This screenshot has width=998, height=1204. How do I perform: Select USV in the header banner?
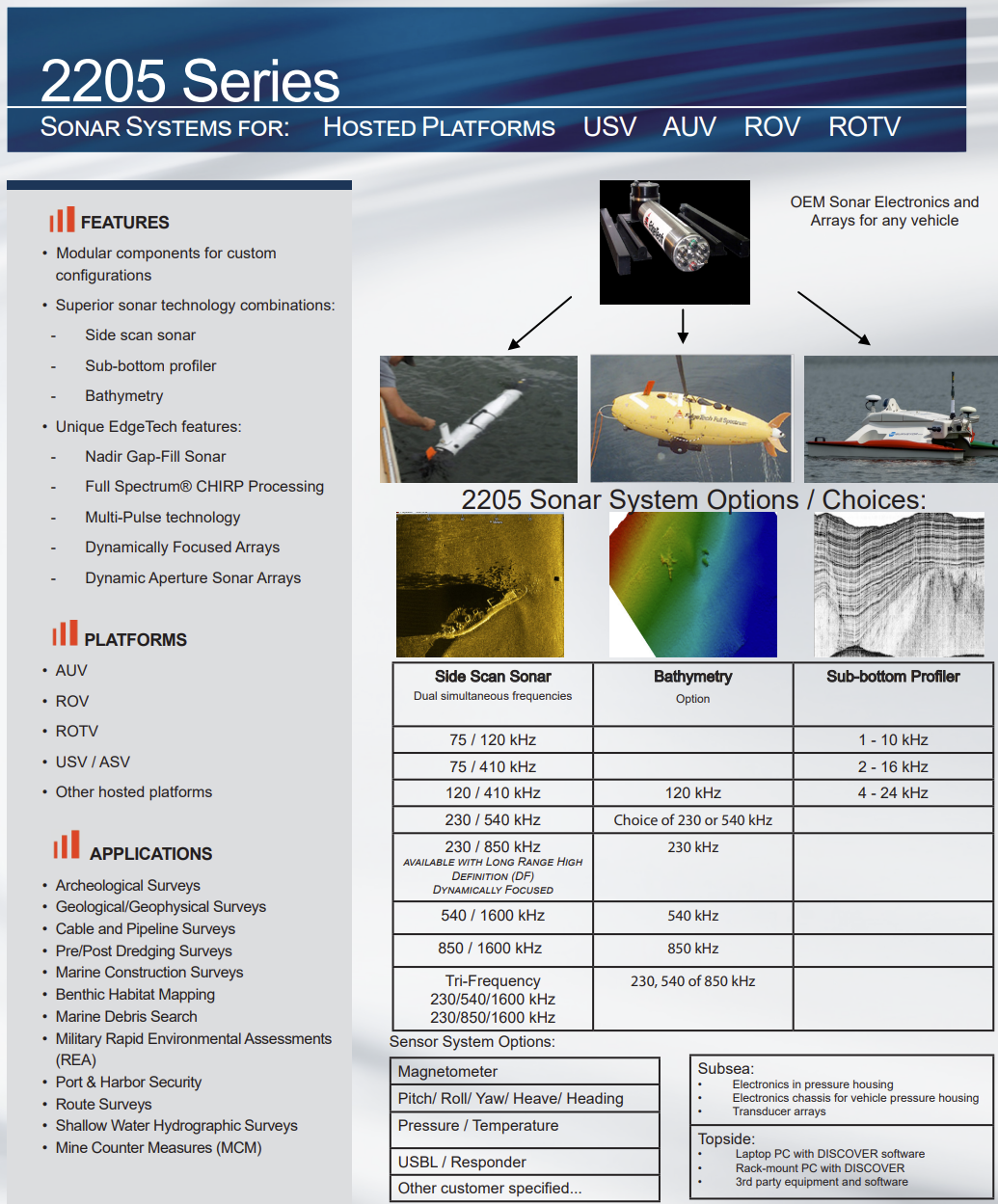(x=609, y=127)
